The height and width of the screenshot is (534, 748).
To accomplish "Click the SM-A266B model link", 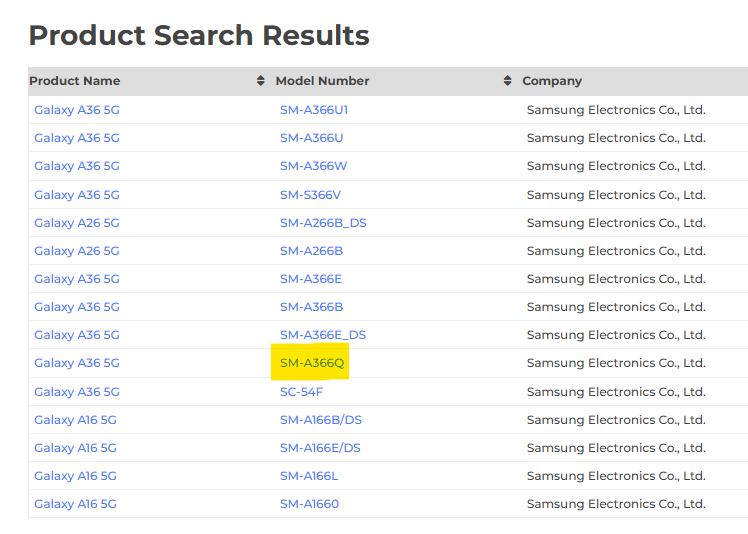I will [x=312, y=251].
